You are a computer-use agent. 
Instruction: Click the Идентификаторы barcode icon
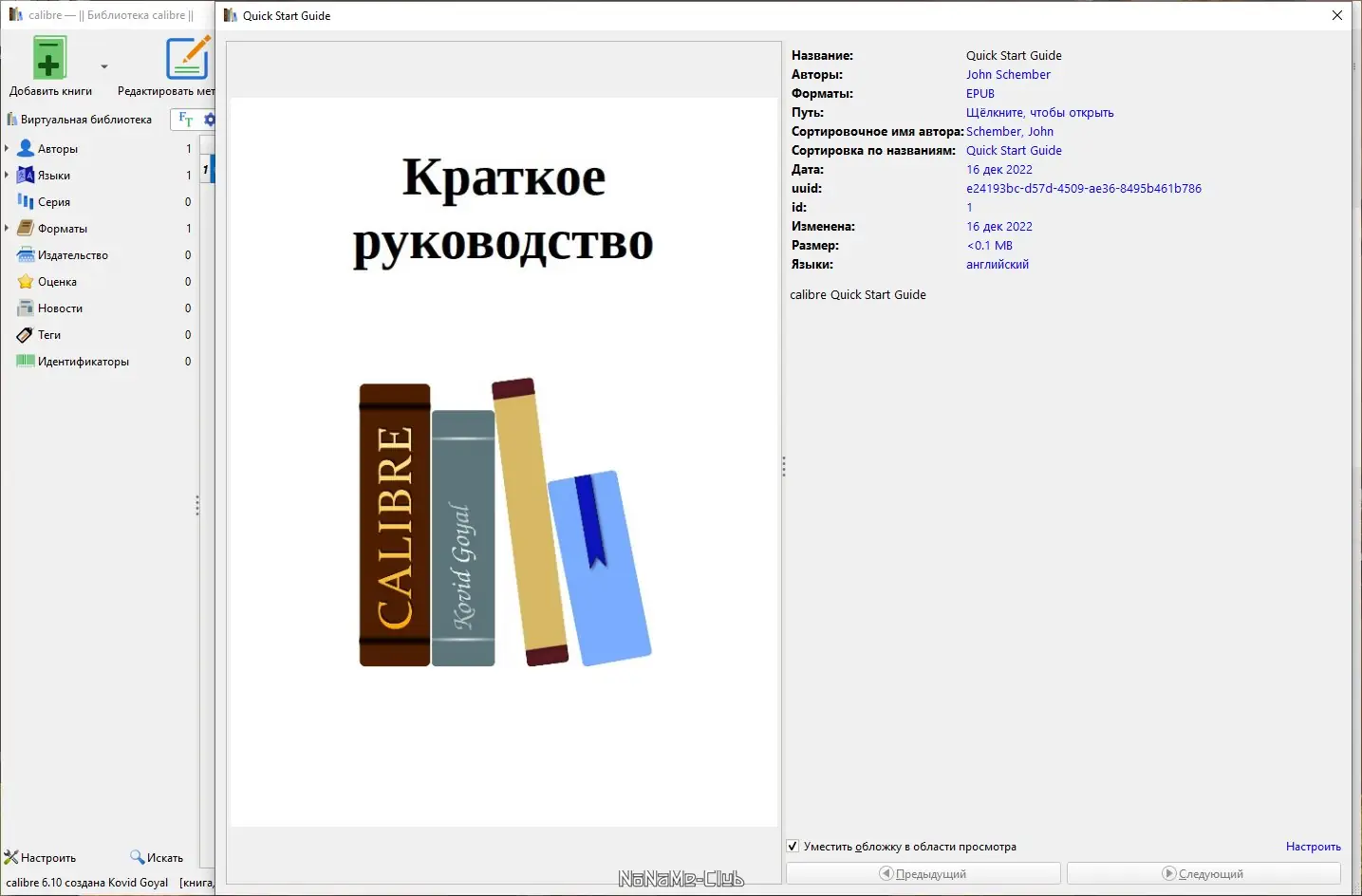tap(26, 361)
